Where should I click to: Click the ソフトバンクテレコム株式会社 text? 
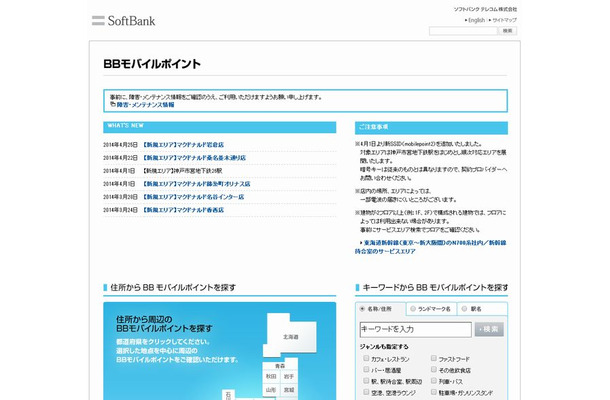pyautogui.click(x=485, y=9)
